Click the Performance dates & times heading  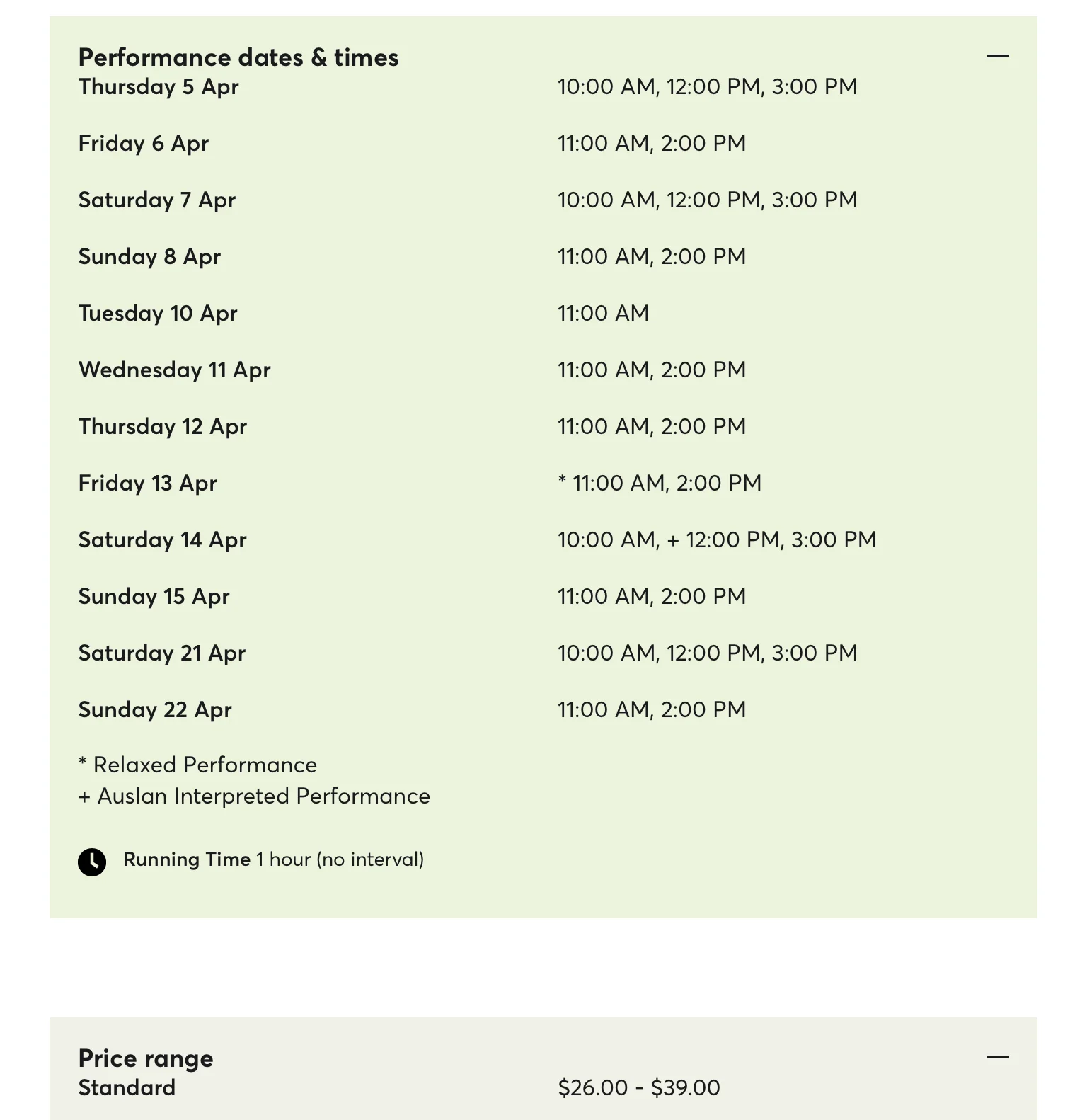[x=238, y=57]
